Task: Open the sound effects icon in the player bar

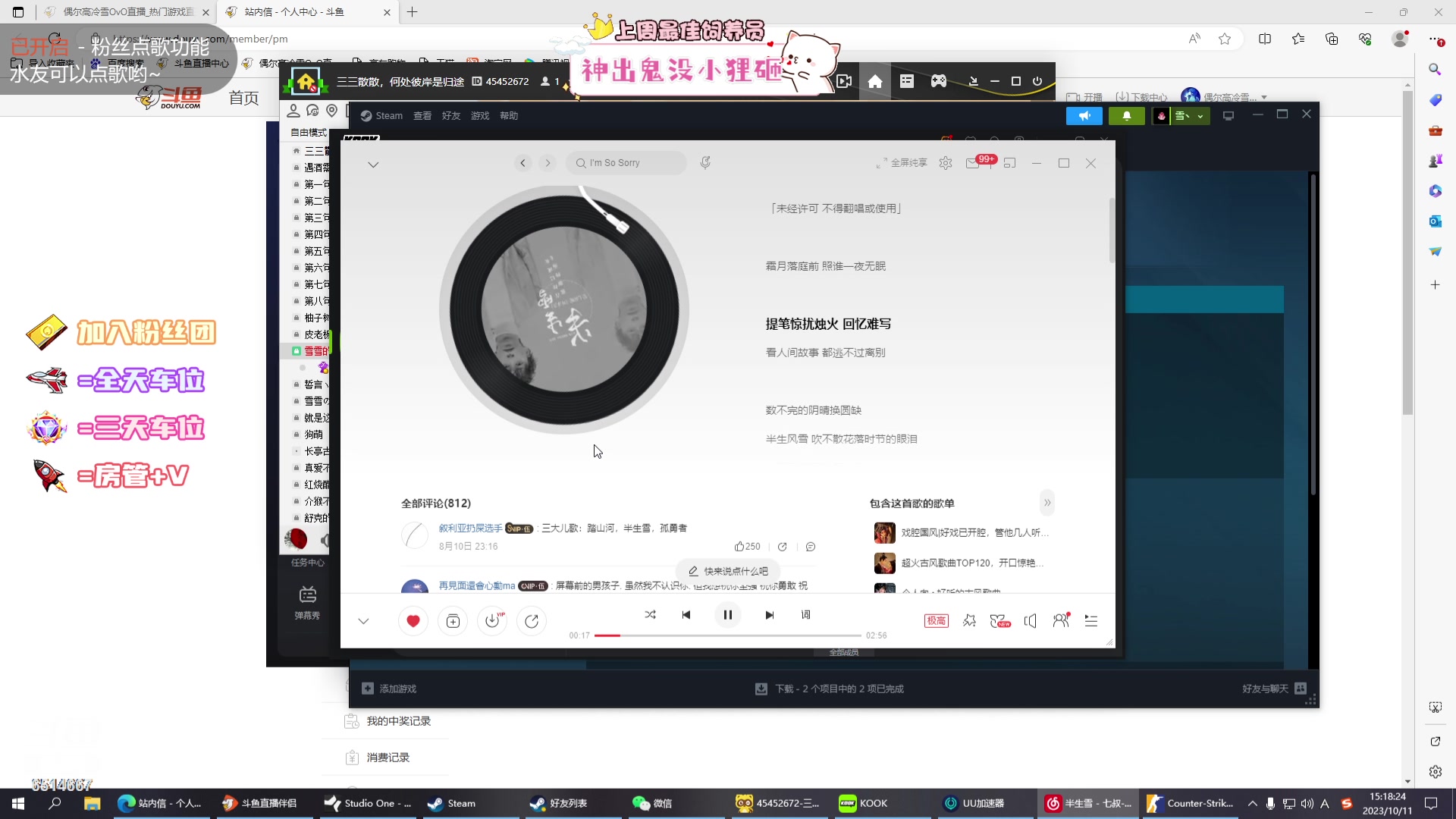Action: click(969, 621)
